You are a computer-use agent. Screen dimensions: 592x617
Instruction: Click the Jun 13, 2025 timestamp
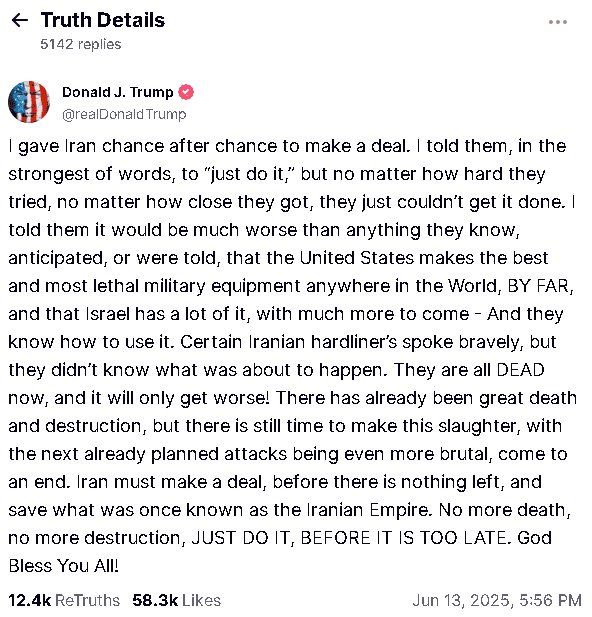point(497,600)
